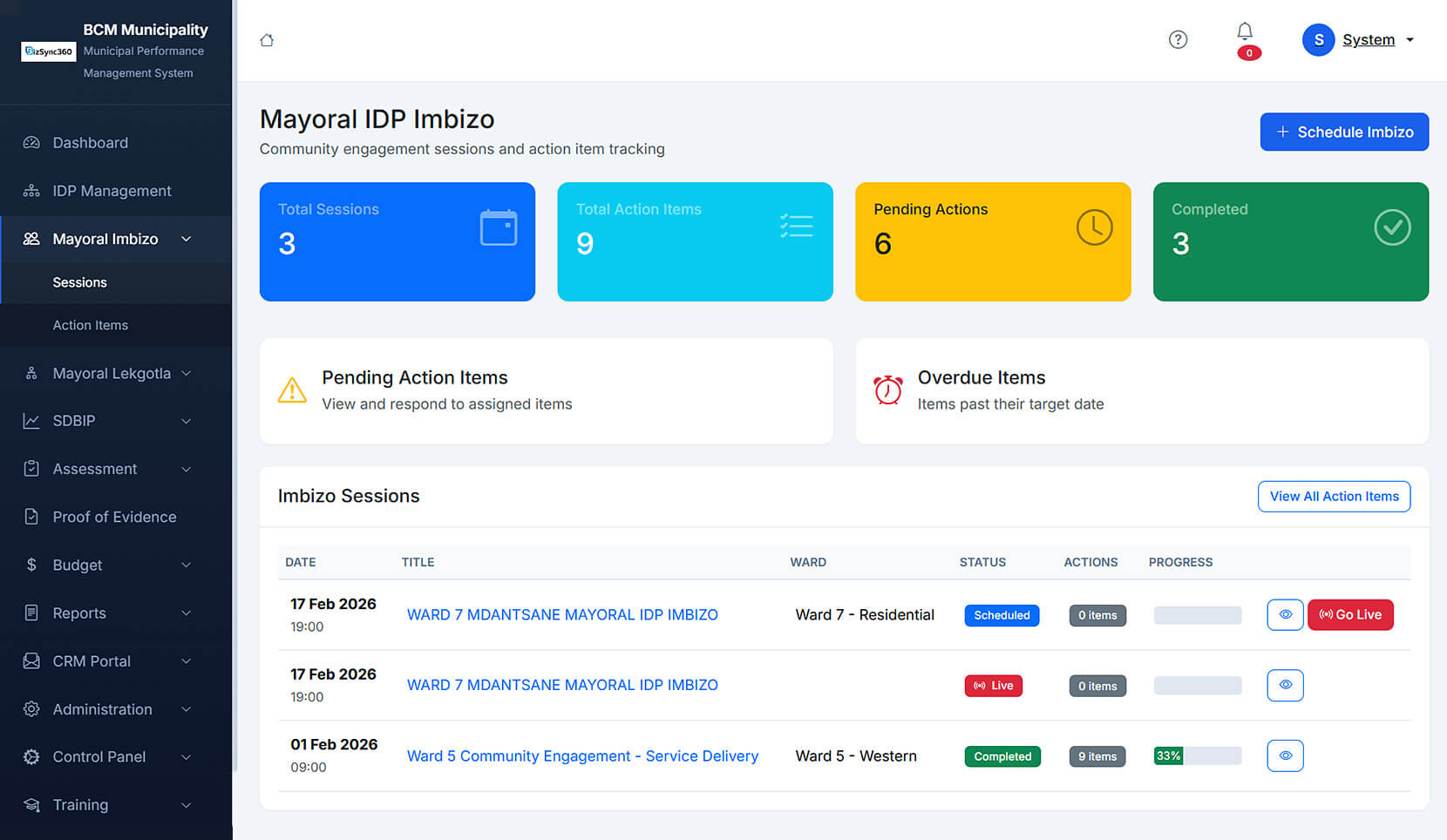
Task: Open Ward 5 Community Engagement session link
Action: coord(582,756)
